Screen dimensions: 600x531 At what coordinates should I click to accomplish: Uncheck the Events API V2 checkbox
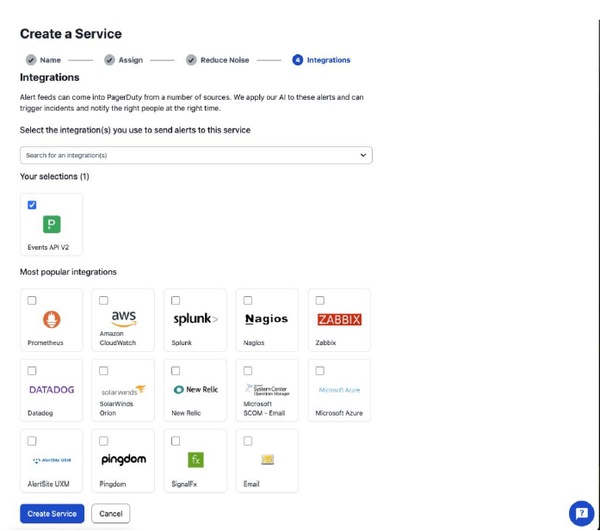pyautogui.click(x=32, y=205)
